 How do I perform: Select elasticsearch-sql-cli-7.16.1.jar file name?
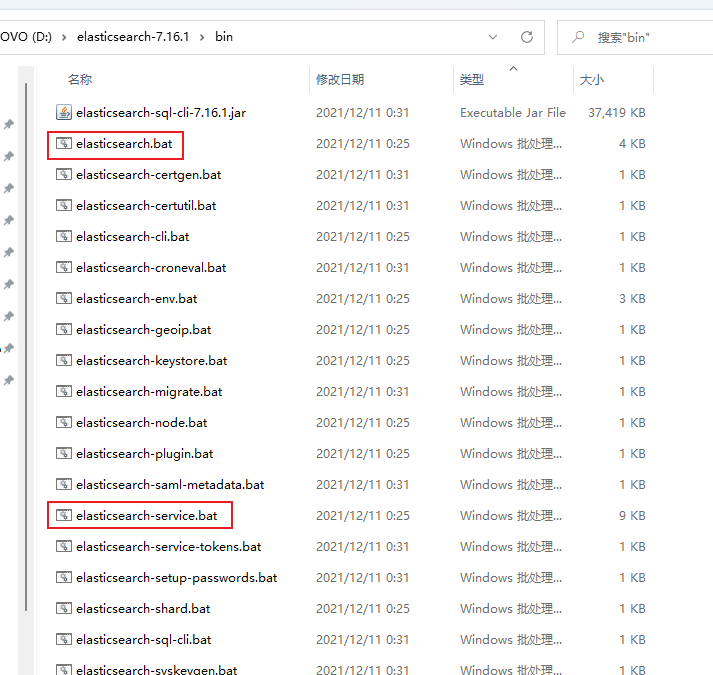(x=161, y=113)
